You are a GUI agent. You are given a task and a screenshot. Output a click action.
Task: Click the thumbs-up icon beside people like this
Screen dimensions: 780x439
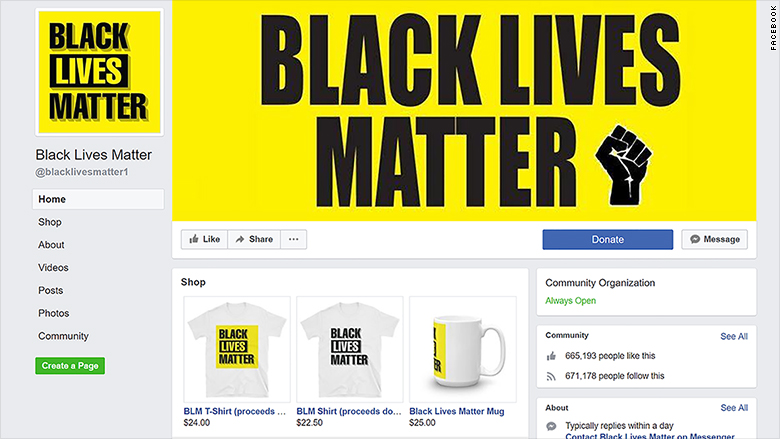551,356
